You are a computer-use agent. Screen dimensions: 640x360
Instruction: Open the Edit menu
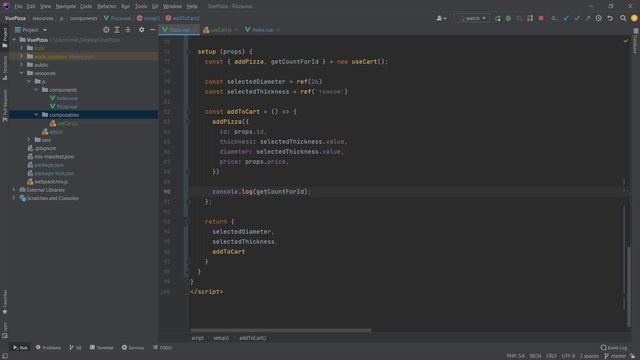31,7
